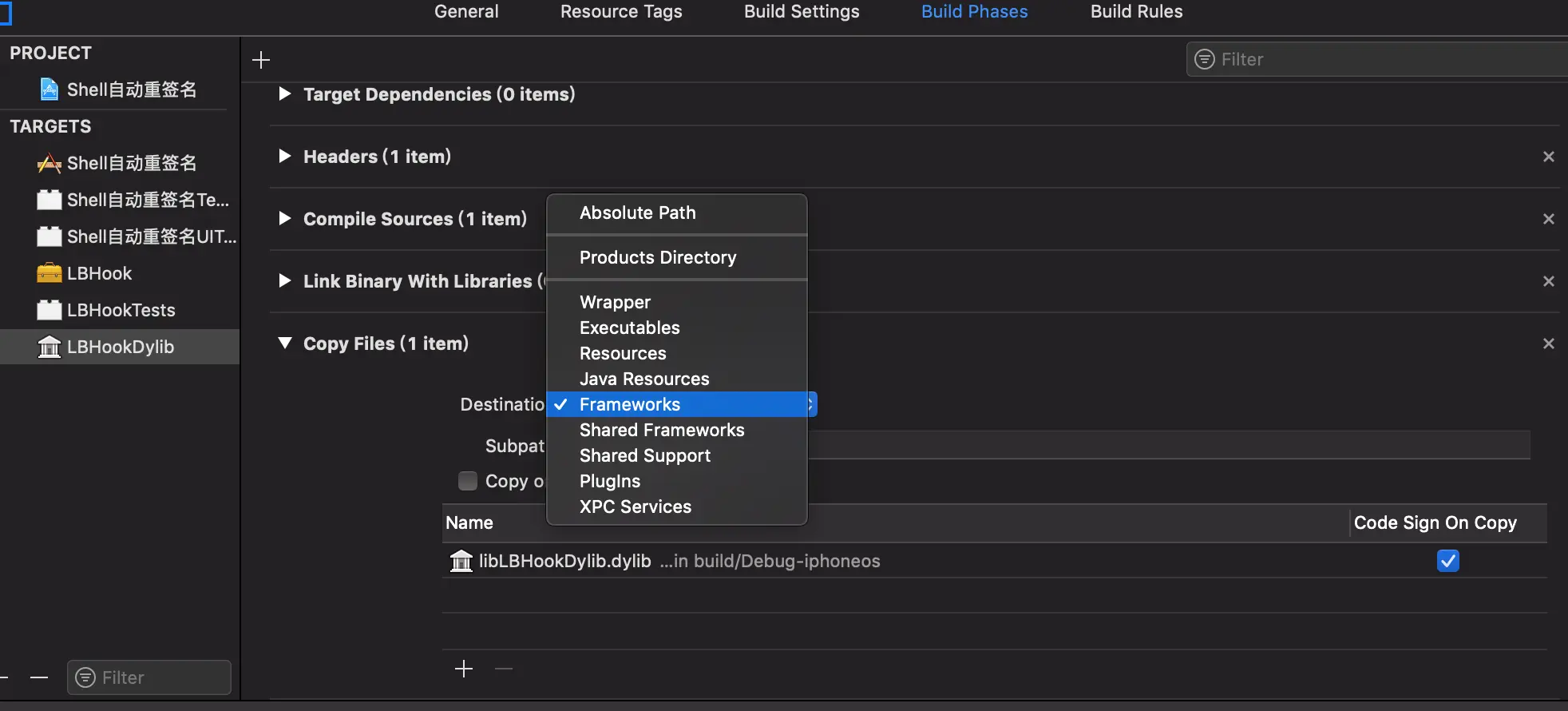Choose Products Directory from destination menu
Viewport: 1568px width, 711px height.
coord(658,257)
